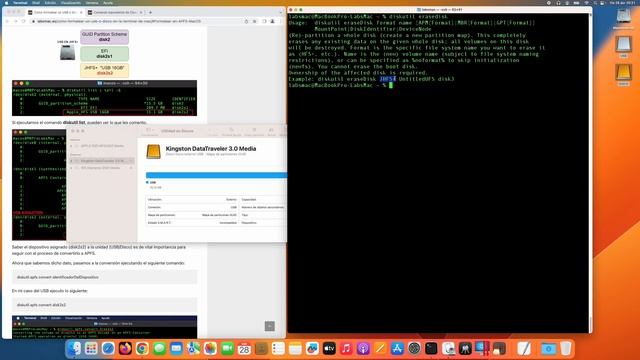Open Terminal icon in the Dock
The width and height of the screenshot is (640, 360).
(431, 348)
